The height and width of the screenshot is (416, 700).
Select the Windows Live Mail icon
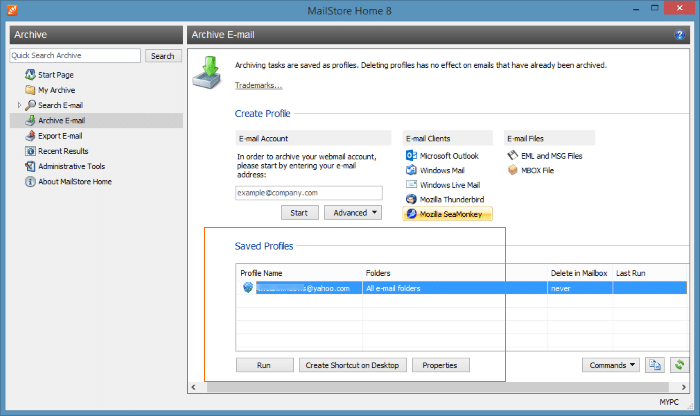(x=412, y=185)
